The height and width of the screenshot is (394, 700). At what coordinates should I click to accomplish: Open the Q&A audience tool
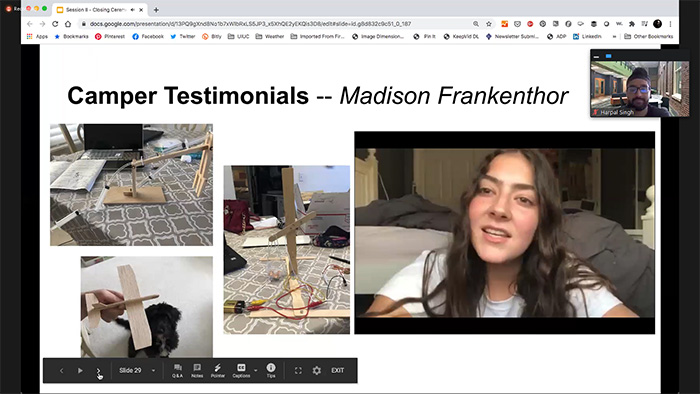177,371
